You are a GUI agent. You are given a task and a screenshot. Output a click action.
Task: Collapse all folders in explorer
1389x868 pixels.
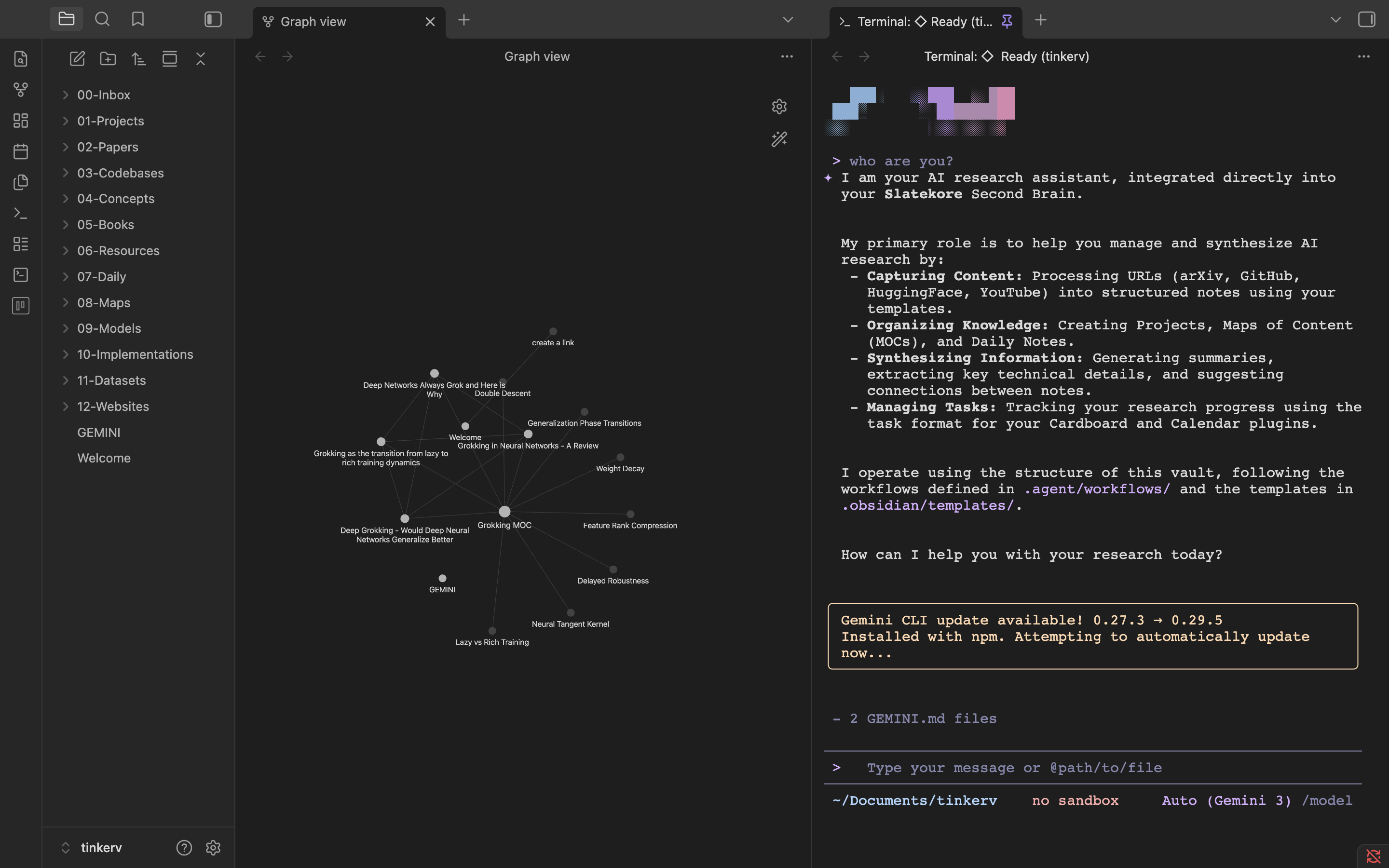pyautogui.click(x=200, y=58)
